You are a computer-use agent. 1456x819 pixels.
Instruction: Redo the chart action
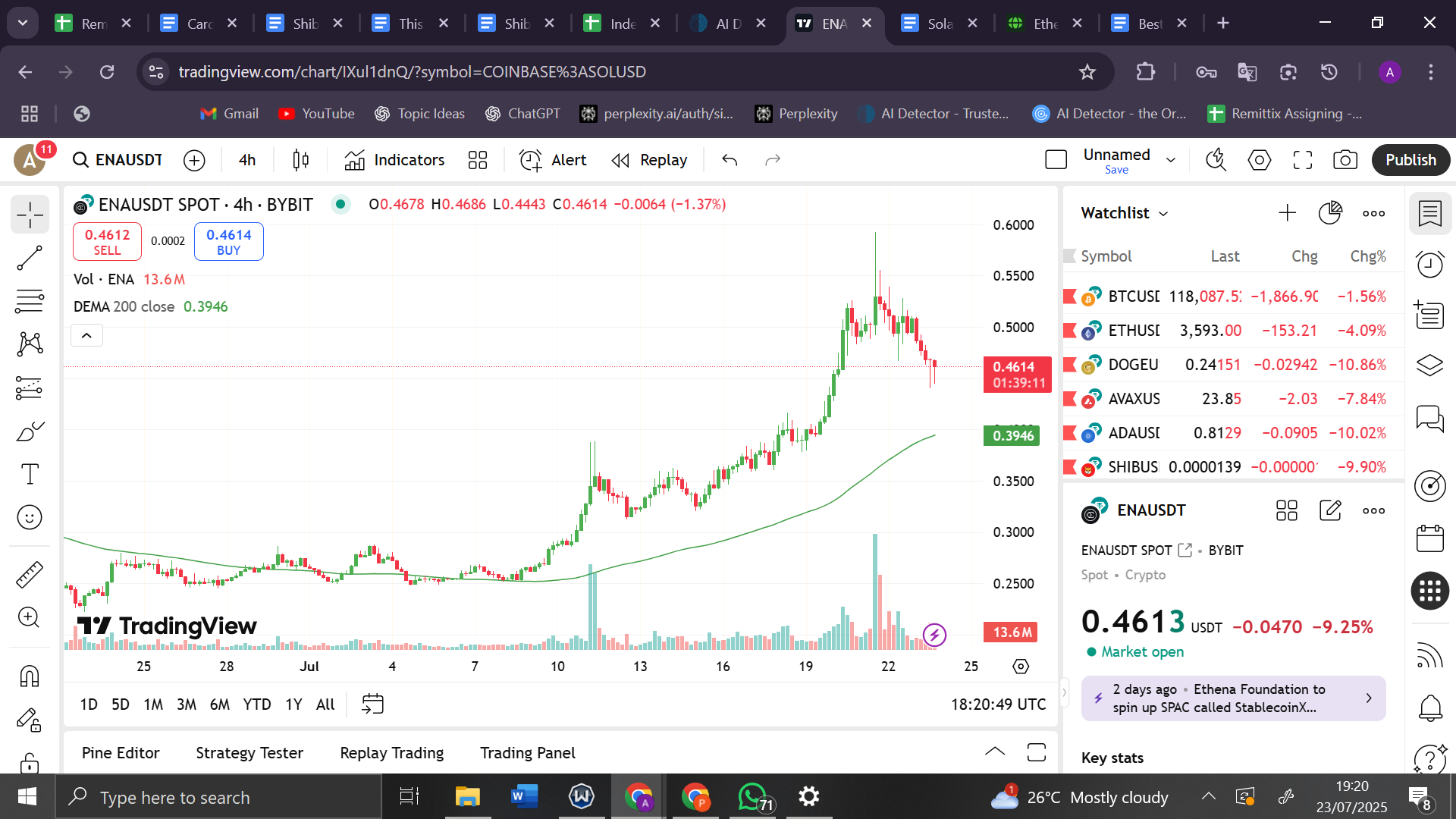click(x=773, y=160)
